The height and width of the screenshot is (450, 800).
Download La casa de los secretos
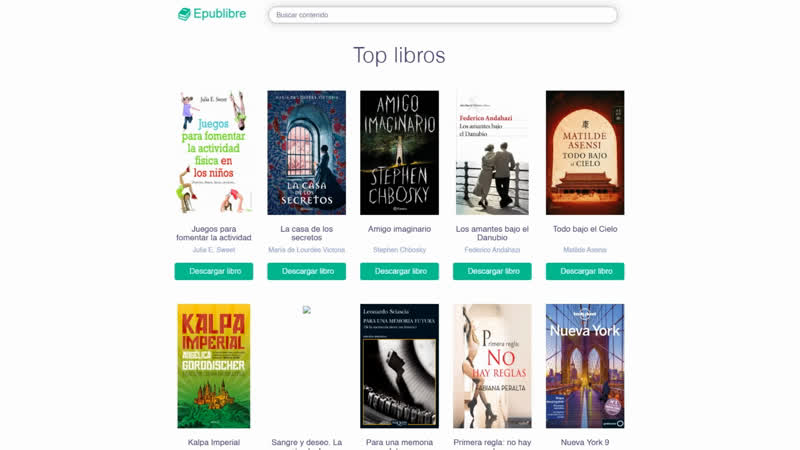[x=307, y=271]
